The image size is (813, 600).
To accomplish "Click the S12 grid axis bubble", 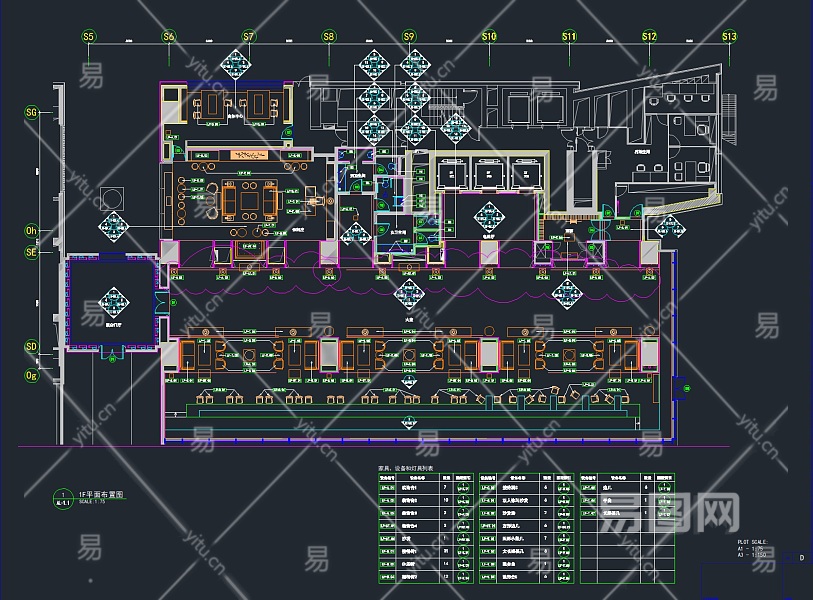I will [x=649, y=37].
